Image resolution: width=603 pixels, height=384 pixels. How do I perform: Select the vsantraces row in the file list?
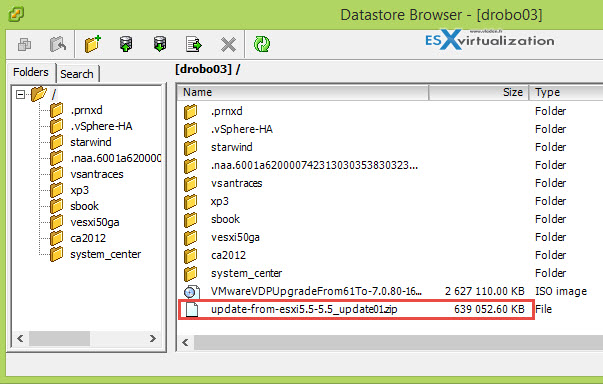pyautogui.click(x=390, y=183)
